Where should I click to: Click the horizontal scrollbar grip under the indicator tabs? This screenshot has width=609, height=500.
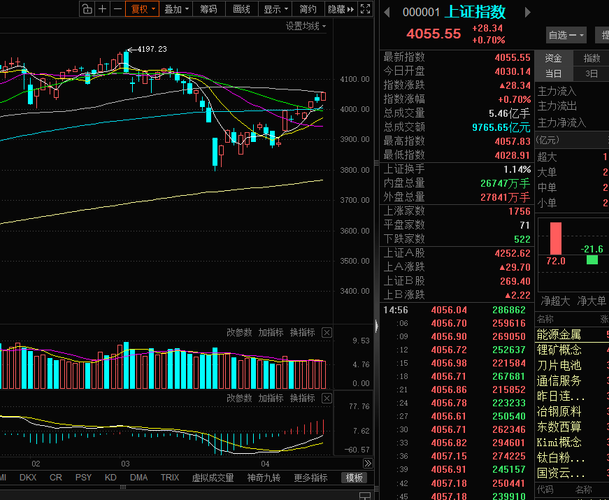pos(123,487)
